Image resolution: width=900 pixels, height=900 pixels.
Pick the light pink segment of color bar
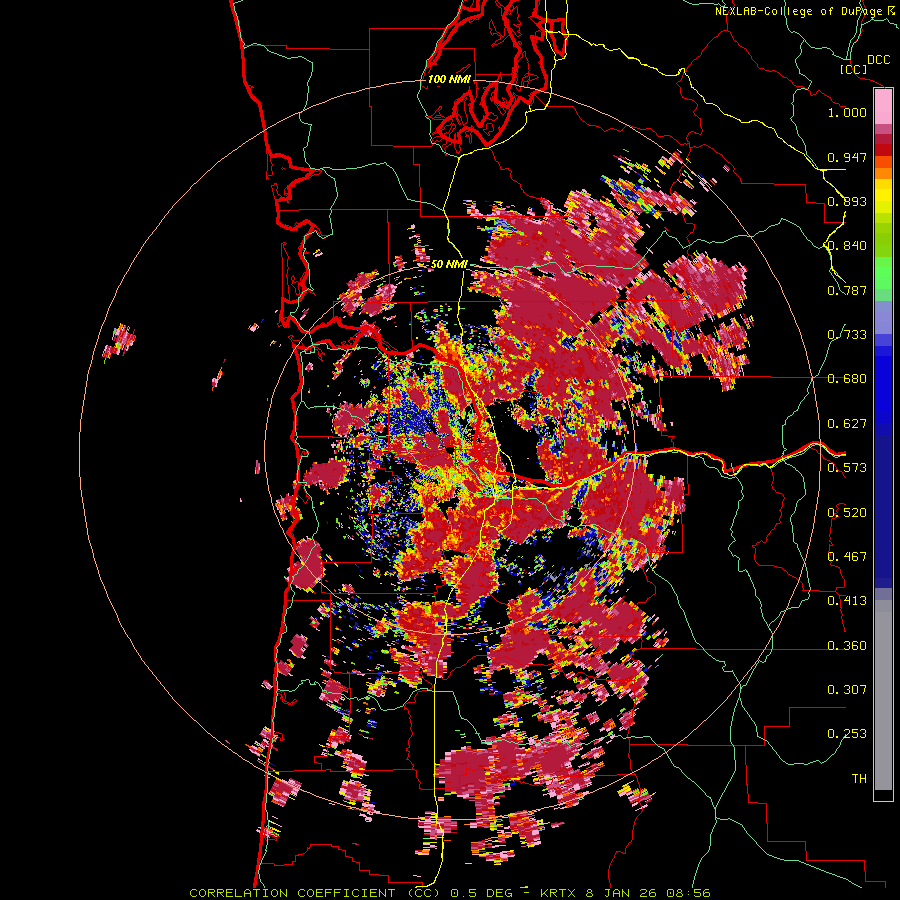click(883, 107)
